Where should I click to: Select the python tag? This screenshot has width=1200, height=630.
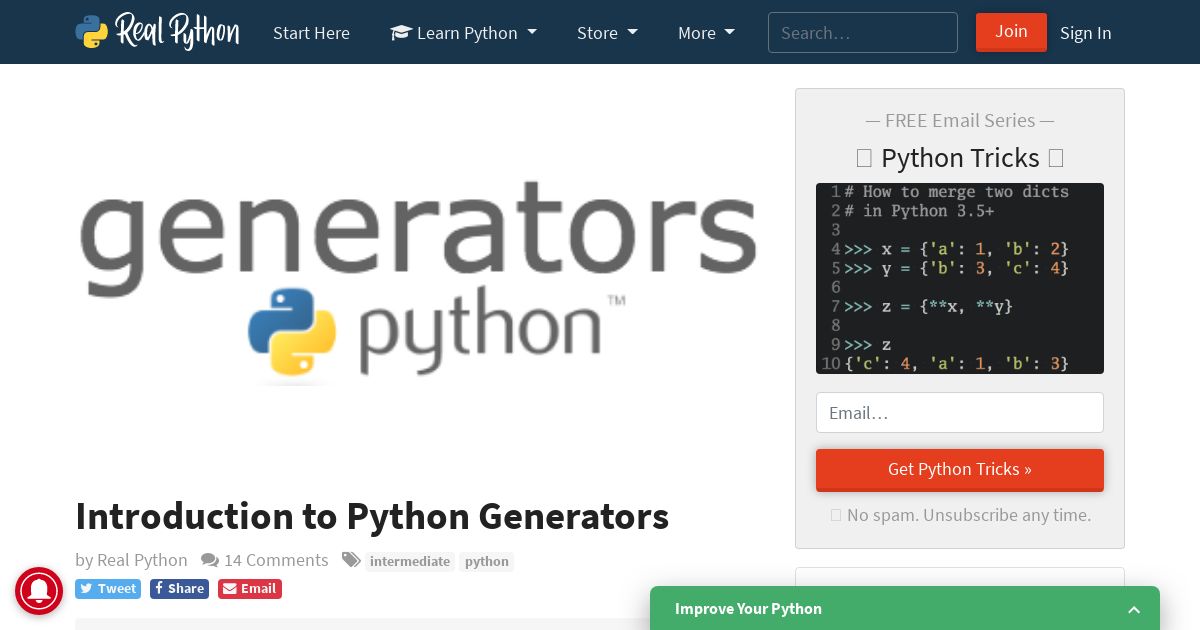487,561
